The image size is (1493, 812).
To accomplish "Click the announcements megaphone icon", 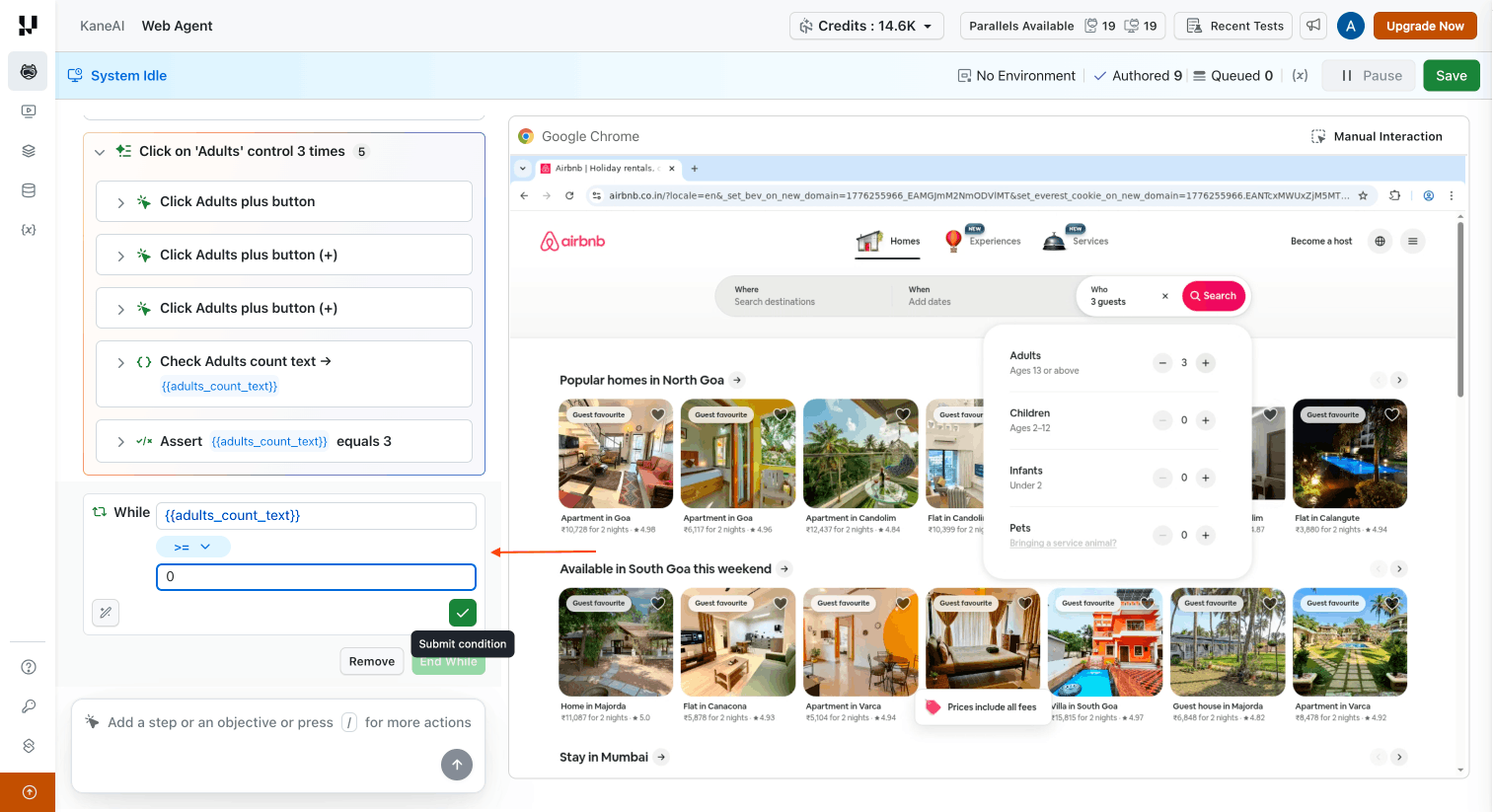I will [x=1313, y=26].
